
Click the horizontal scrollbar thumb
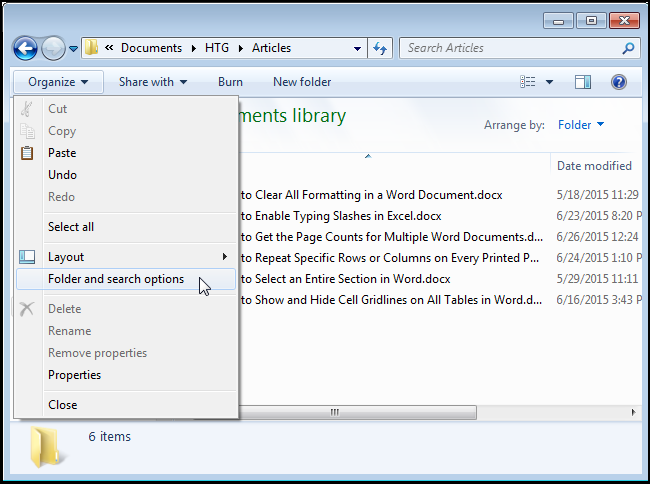pyautogui.click(x=335, y=411)
